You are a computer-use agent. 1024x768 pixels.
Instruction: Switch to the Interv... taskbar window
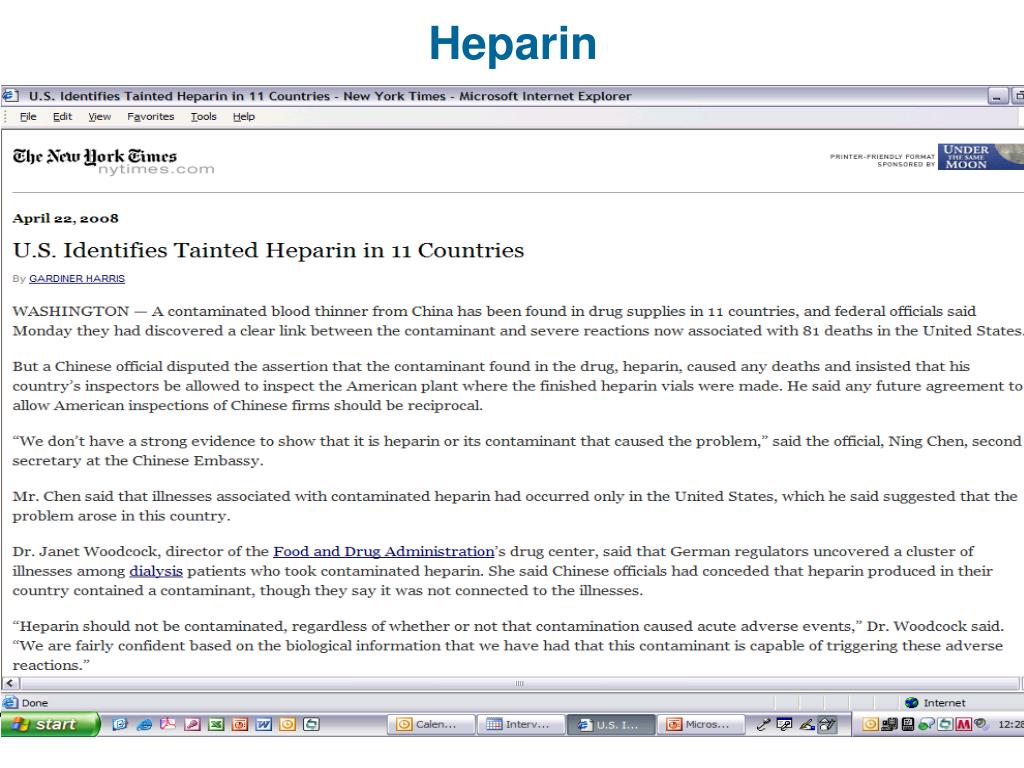(520, 724)
